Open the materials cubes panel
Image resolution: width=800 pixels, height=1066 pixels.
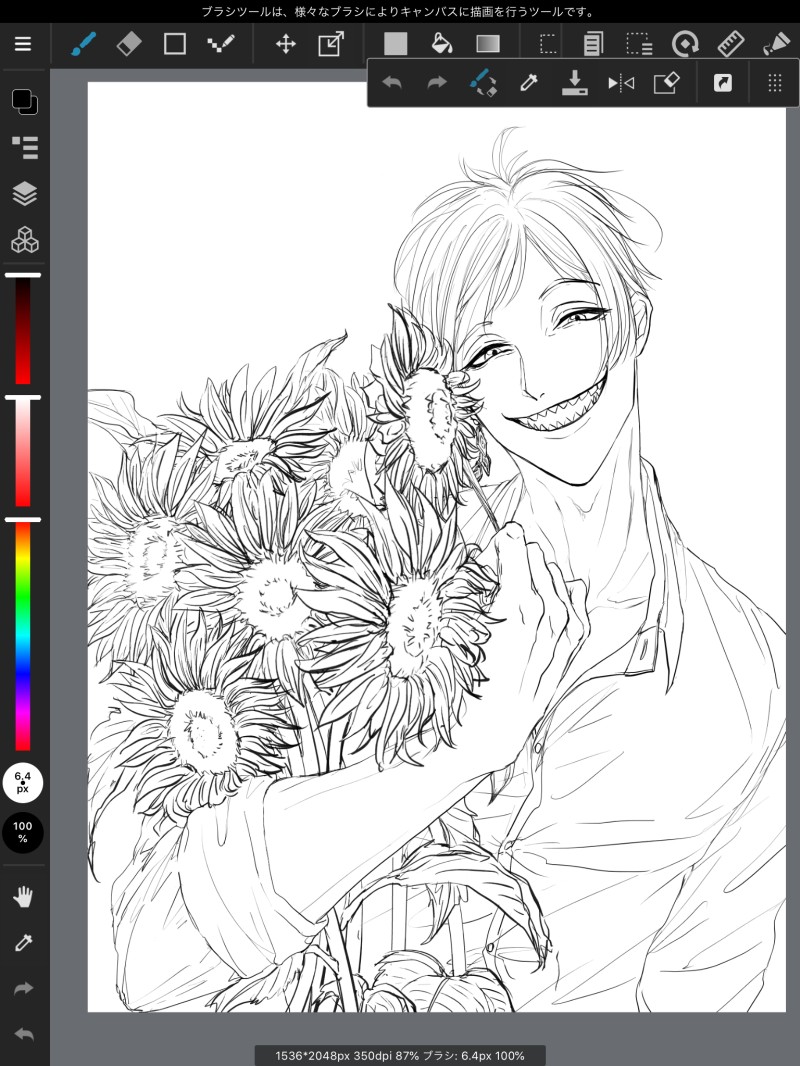24,239
